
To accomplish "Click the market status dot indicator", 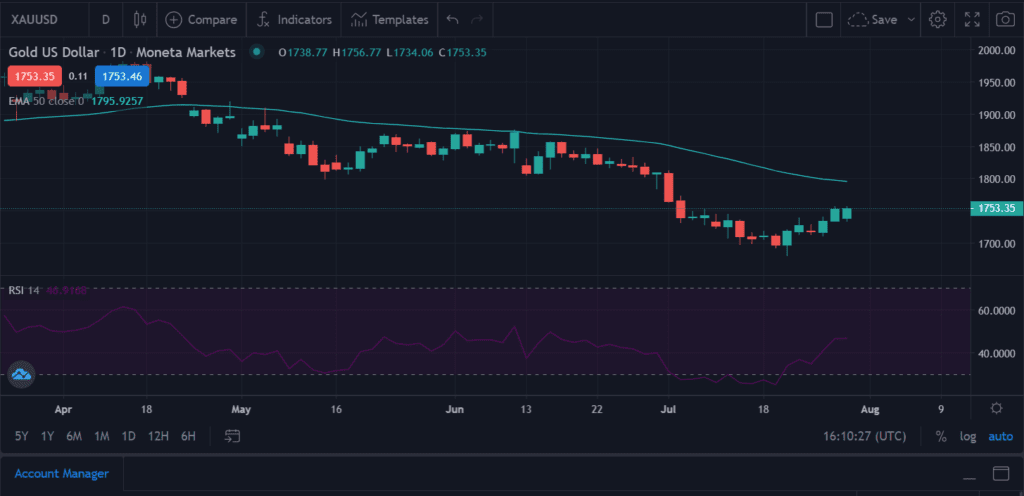I will (257, 52).
